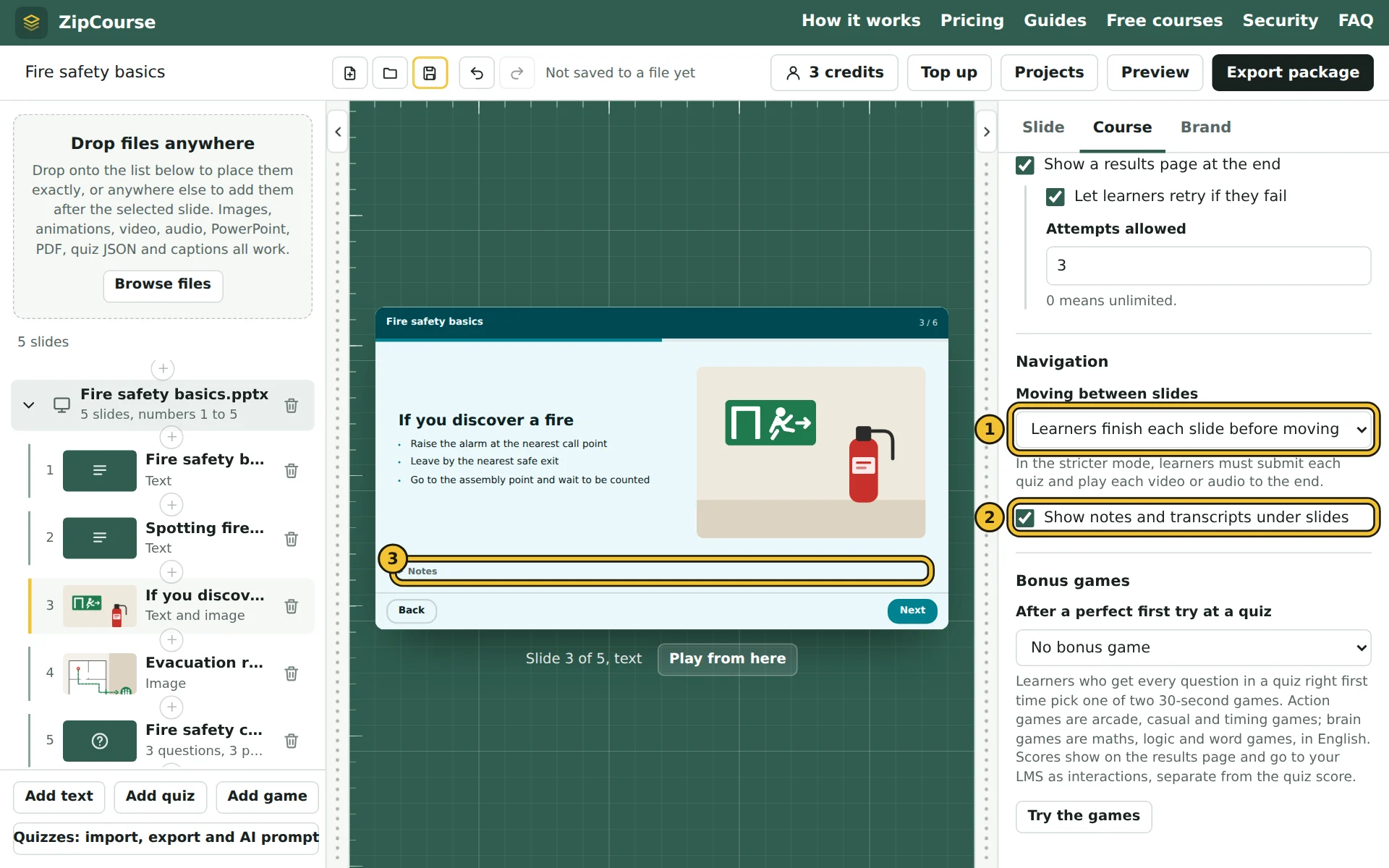Collapse the right panel with chevron

pyautogui.click(x=986, y=132)
